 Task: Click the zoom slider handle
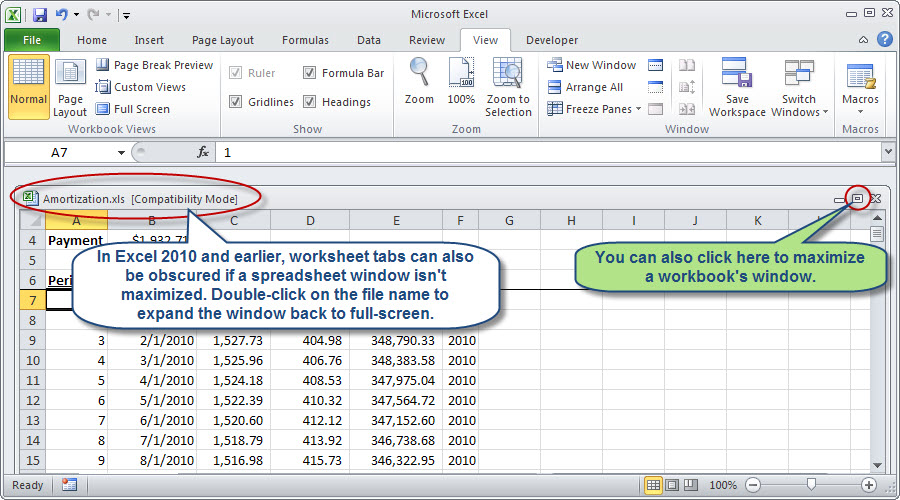[811, 485]
